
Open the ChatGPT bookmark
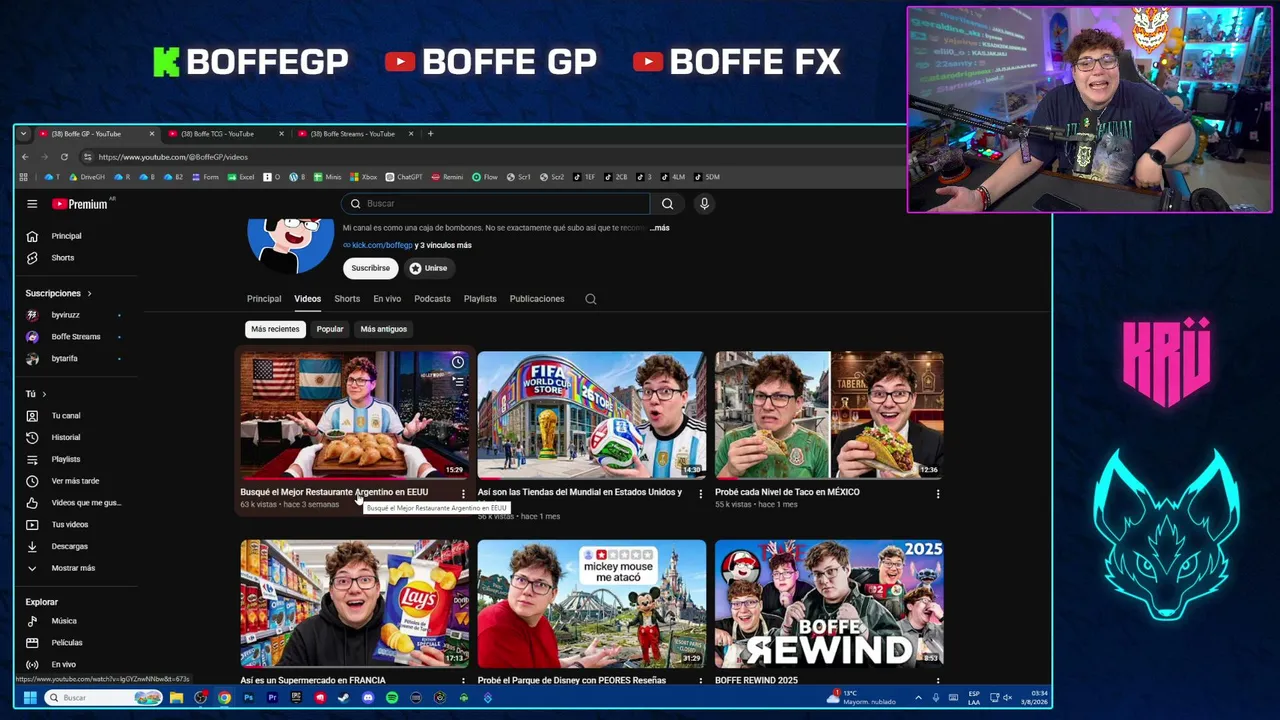[x=404, y=177]
